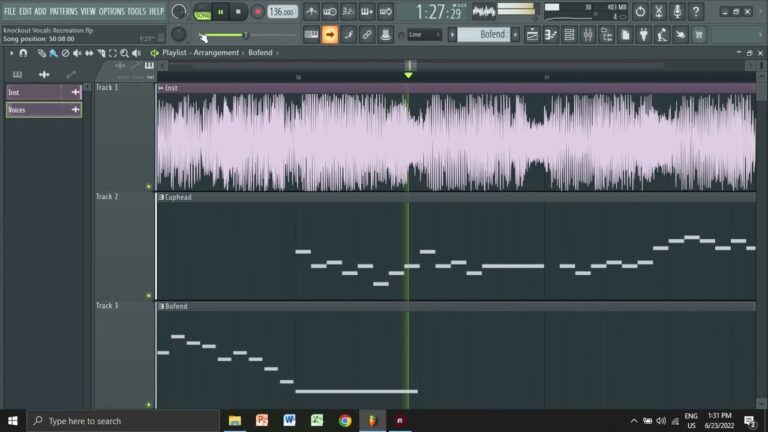Open the PATTERNS menu

(63, 11)
